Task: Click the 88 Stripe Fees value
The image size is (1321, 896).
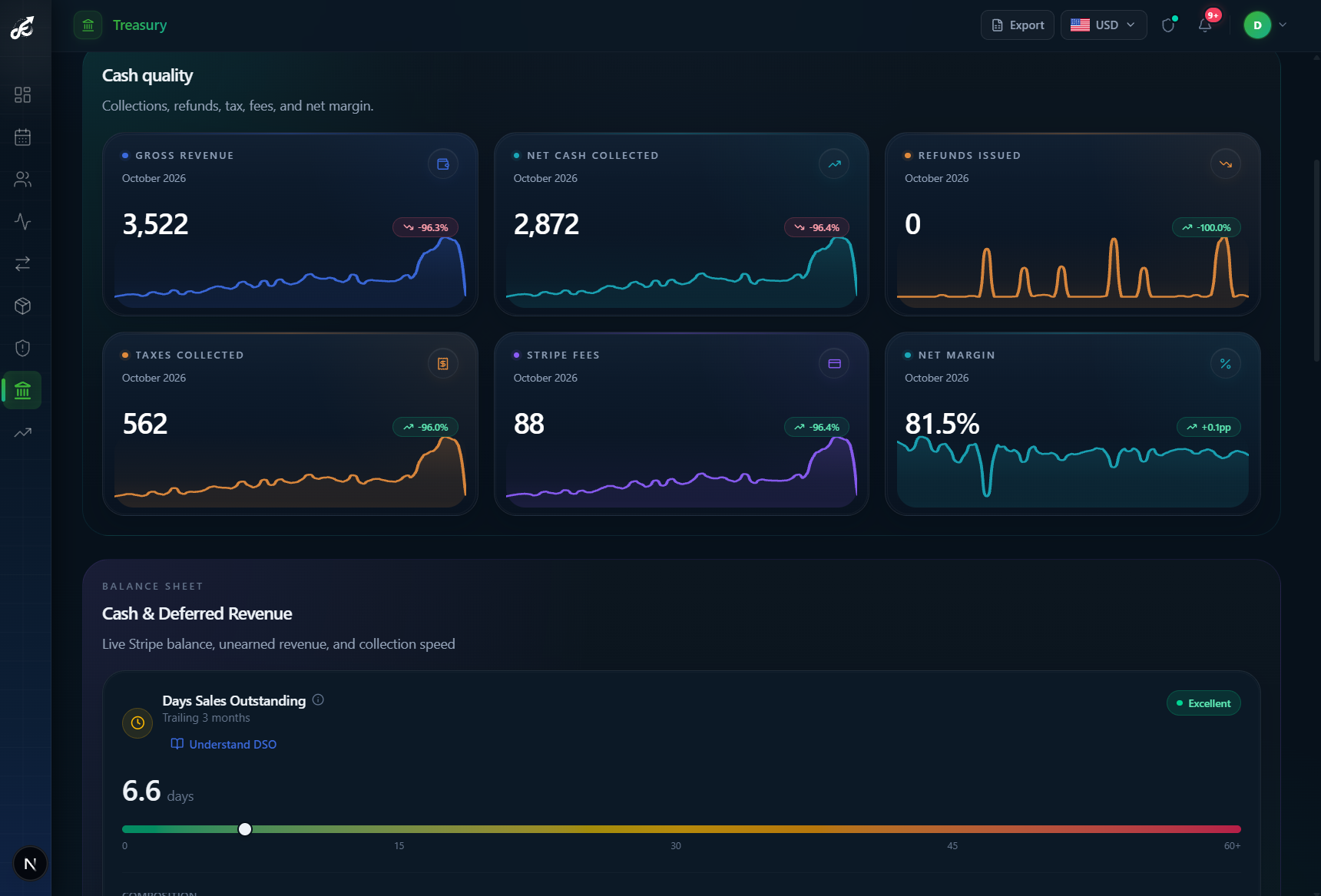Action: point(529,424)
